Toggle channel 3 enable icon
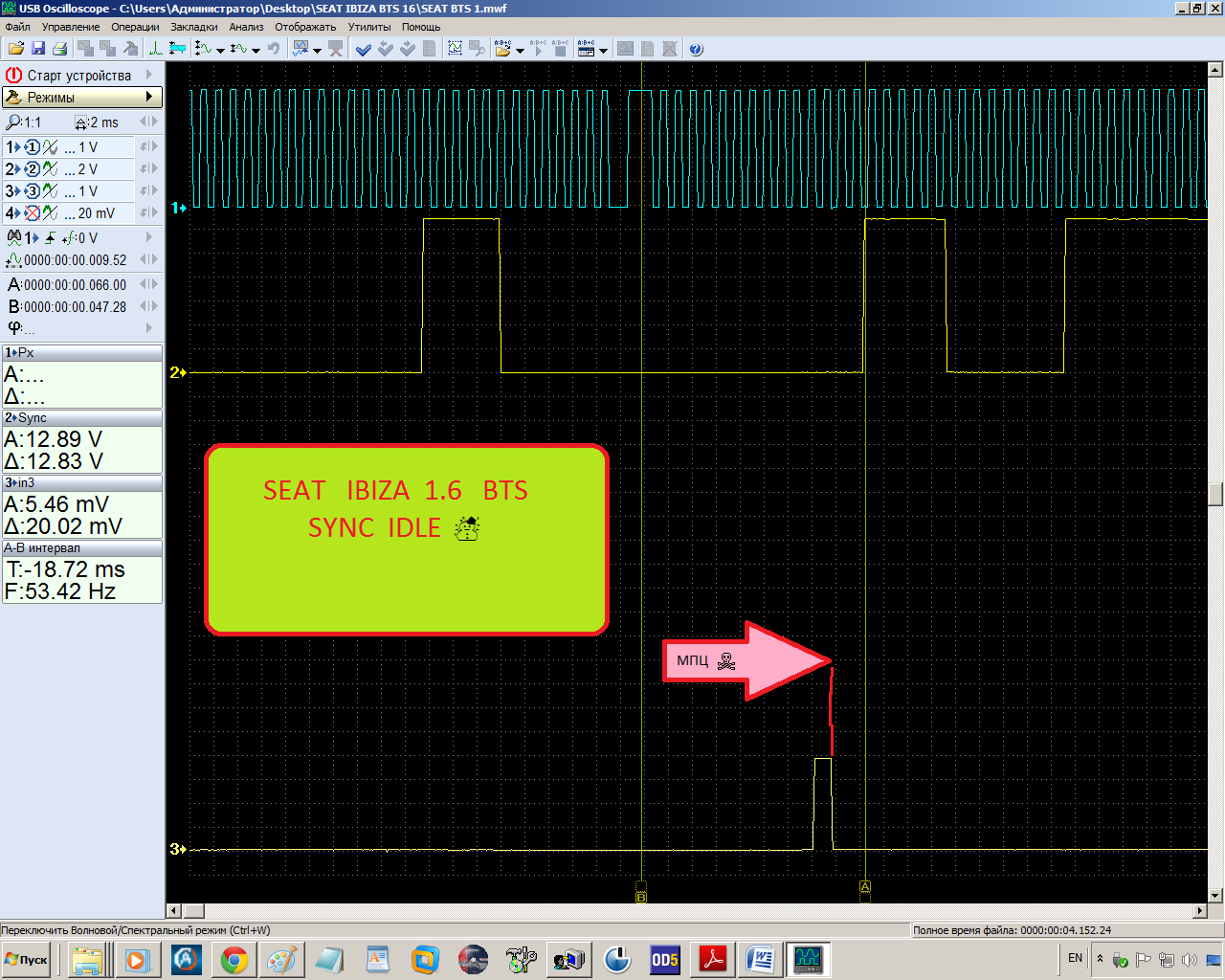Screen dimensions: 1225x980 32,191
